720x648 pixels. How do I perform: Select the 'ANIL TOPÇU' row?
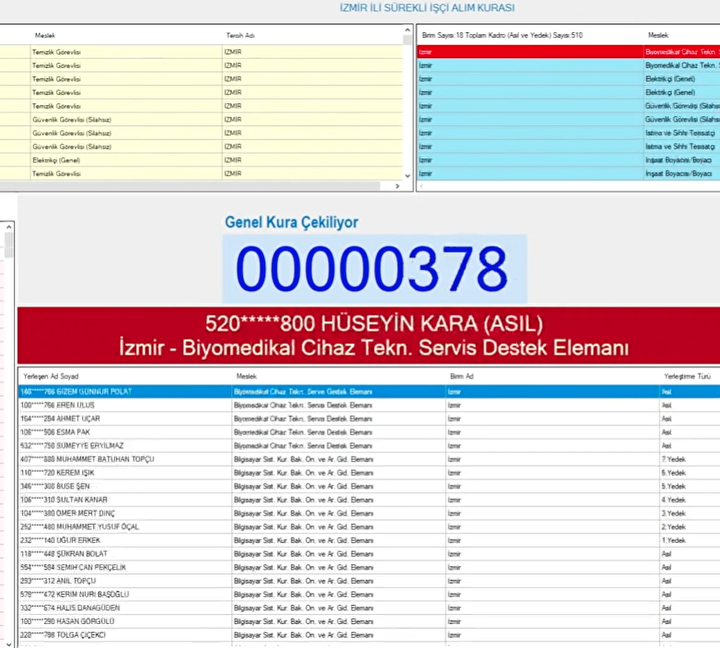tap(369, 581)
